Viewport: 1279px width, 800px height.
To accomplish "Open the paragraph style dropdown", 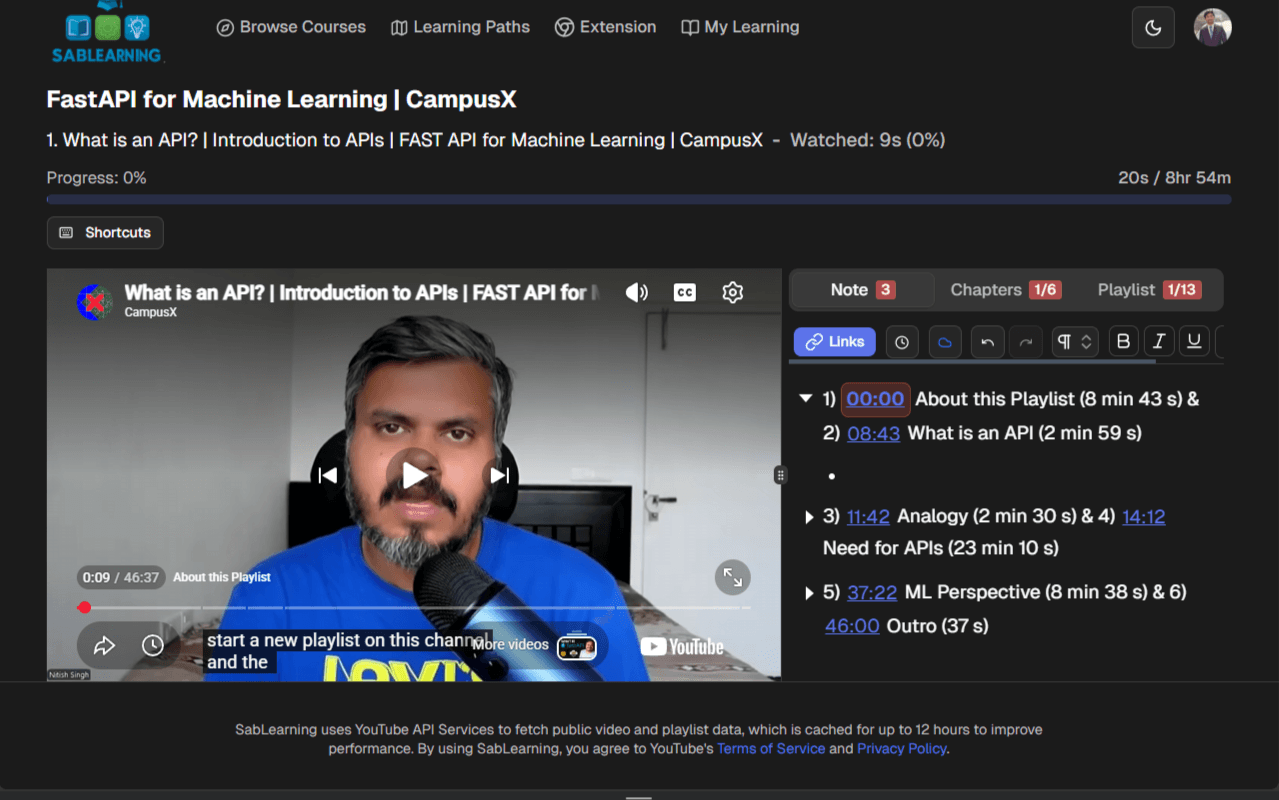I will pyautogui.click(x=1074, y=341).
